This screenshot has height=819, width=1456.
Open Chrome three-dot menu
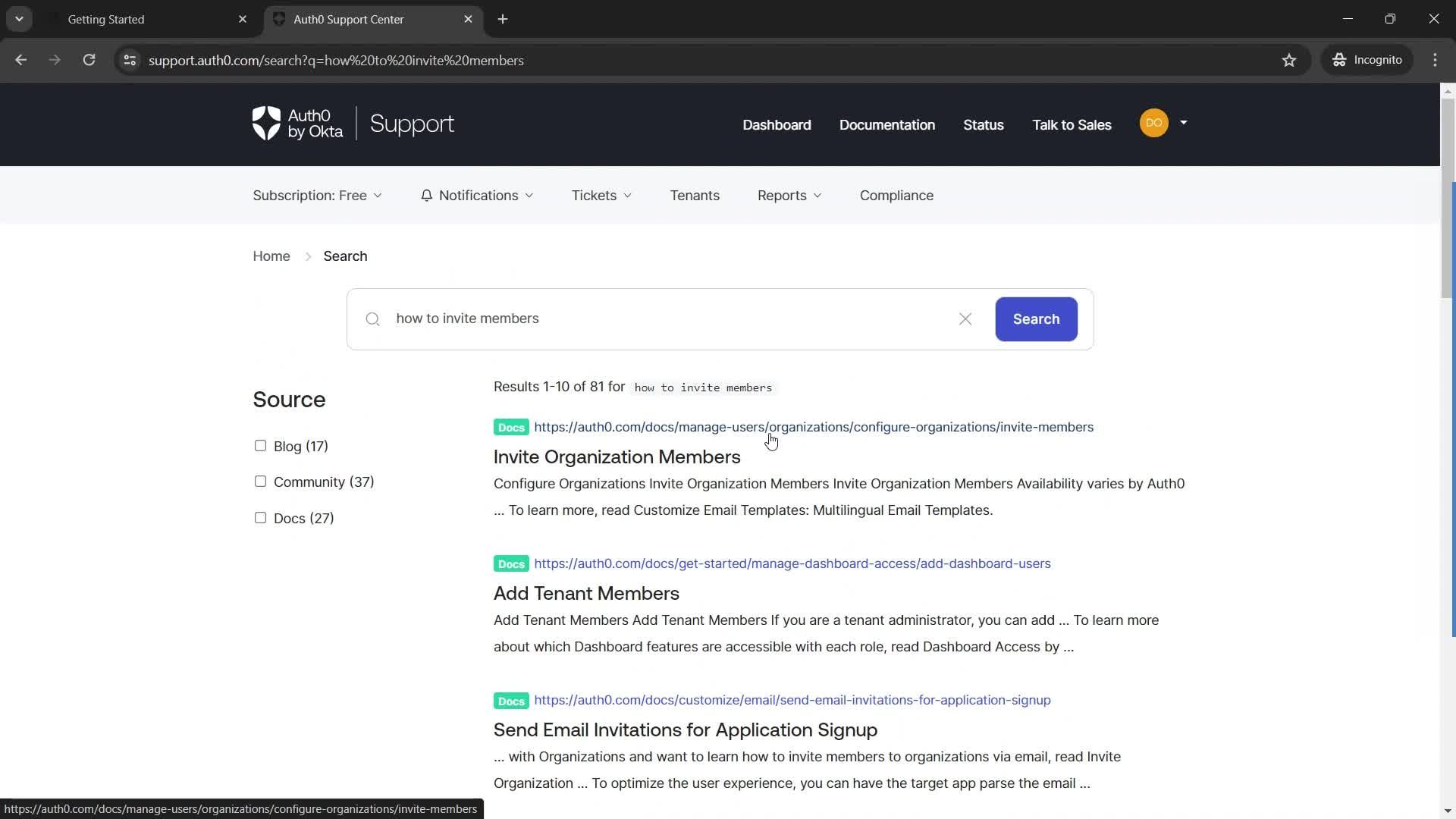(1435, 60)
